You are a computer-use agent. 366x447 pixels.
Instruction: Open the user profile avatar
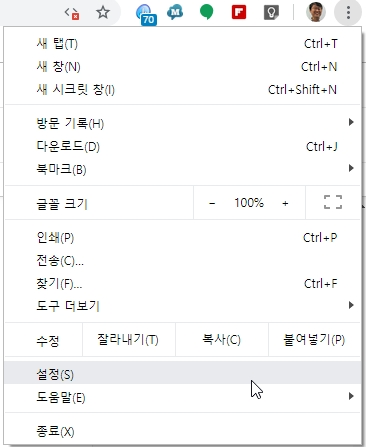[315, 12]
